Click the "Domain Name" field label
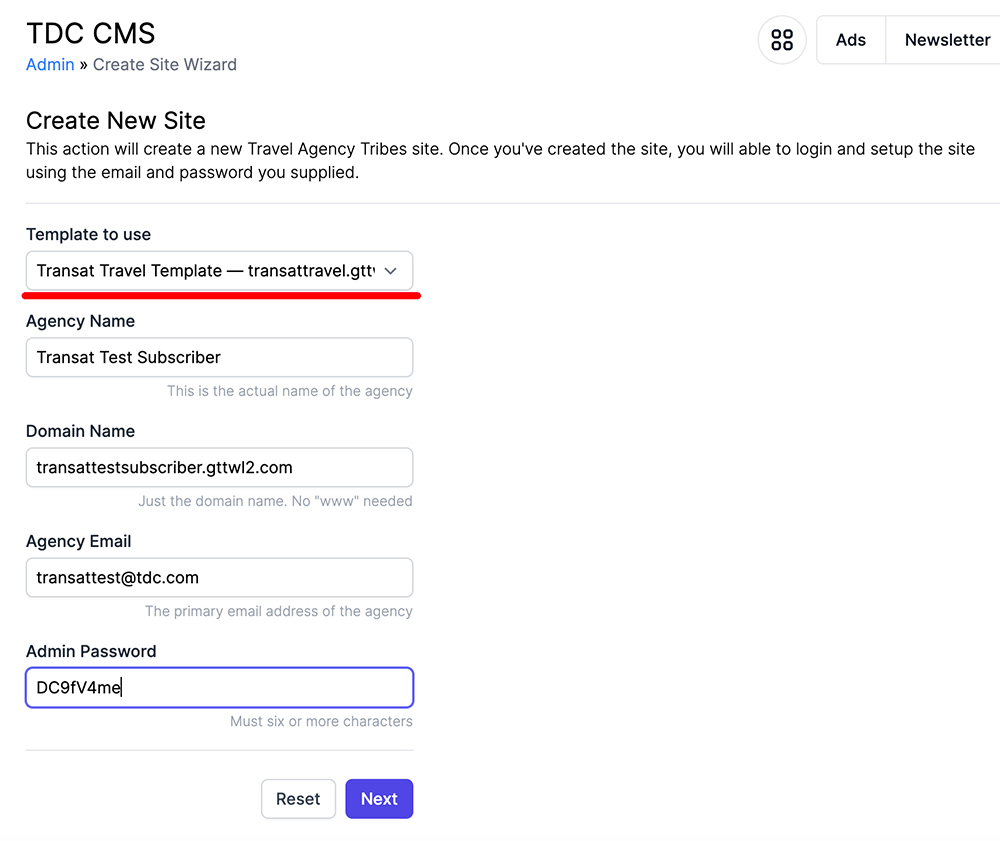This screenshot has width=1000, height=841. click(80, 431)
